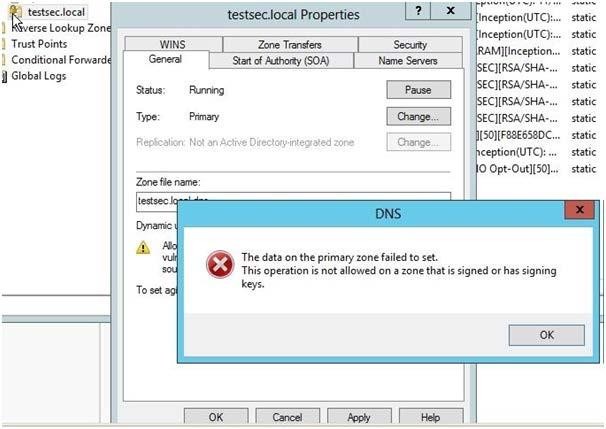Screen dimensions: 606x429
Task: Switch to Start of Authority (SOA) tab
Action: pyautogui.click(x=281, y=61)
